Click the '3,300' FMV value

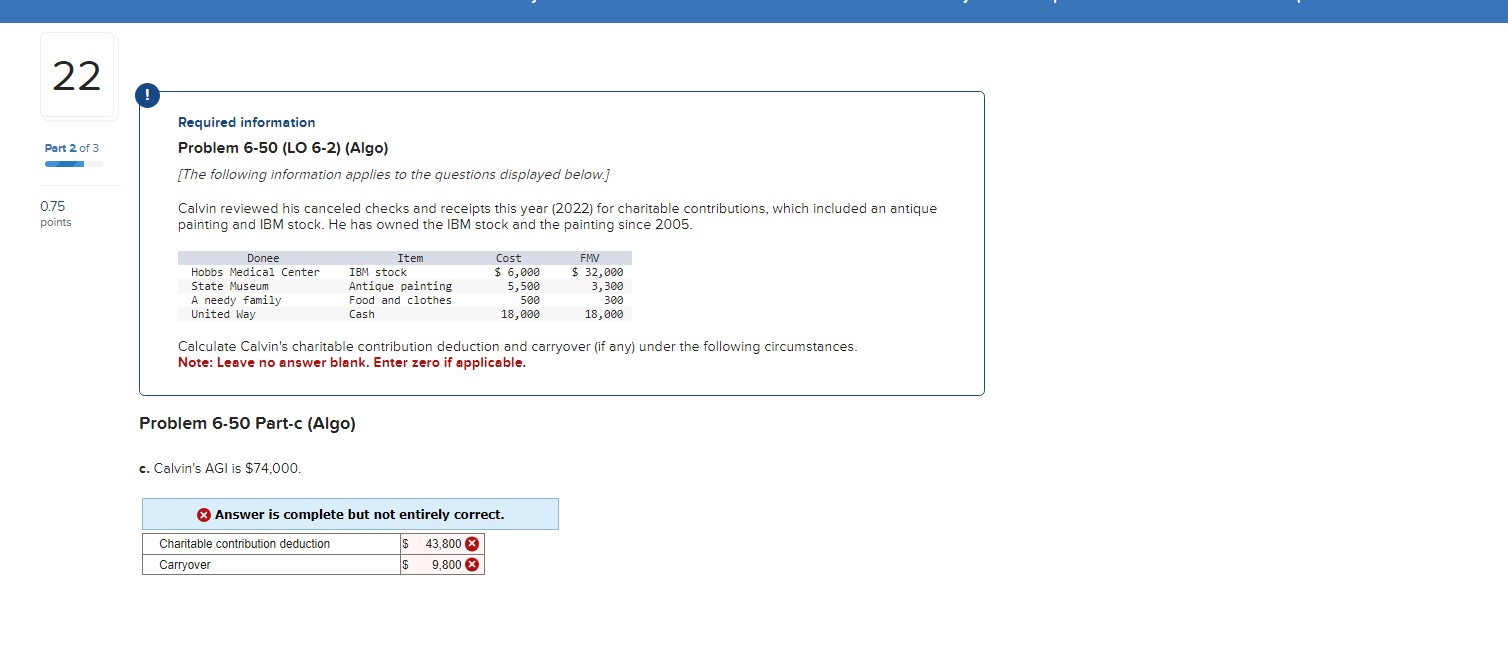point(607,286)
